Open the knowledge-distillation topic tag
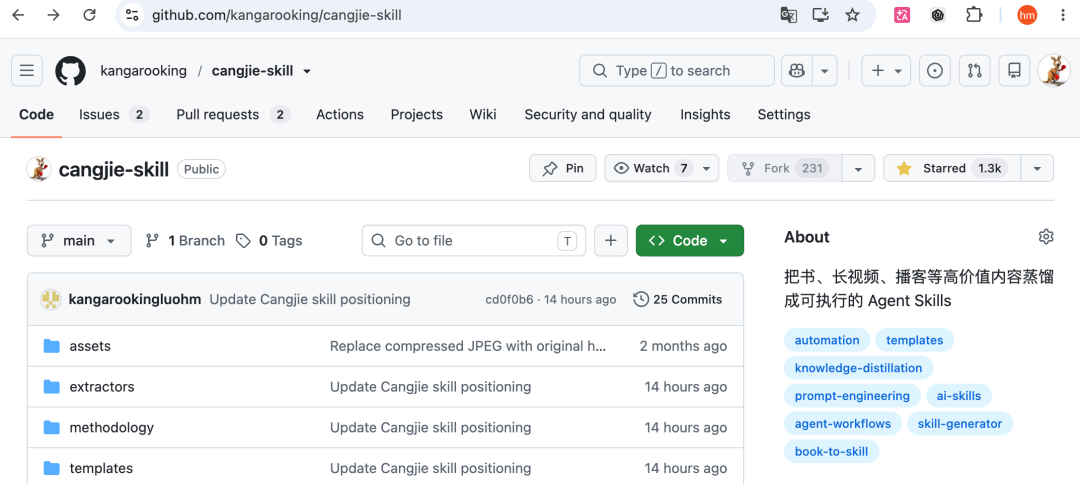 point(858,368)
